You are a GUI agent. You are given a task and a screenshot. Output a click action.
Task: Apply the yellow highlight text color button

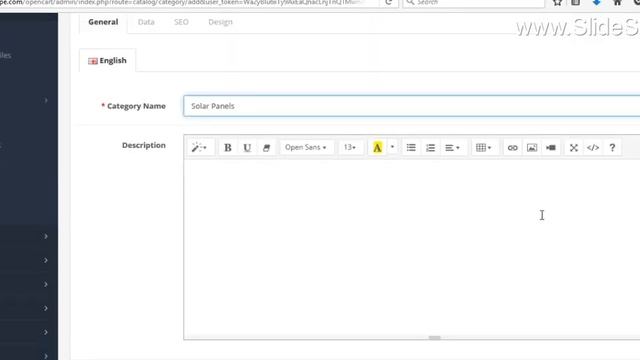[377, 147]
